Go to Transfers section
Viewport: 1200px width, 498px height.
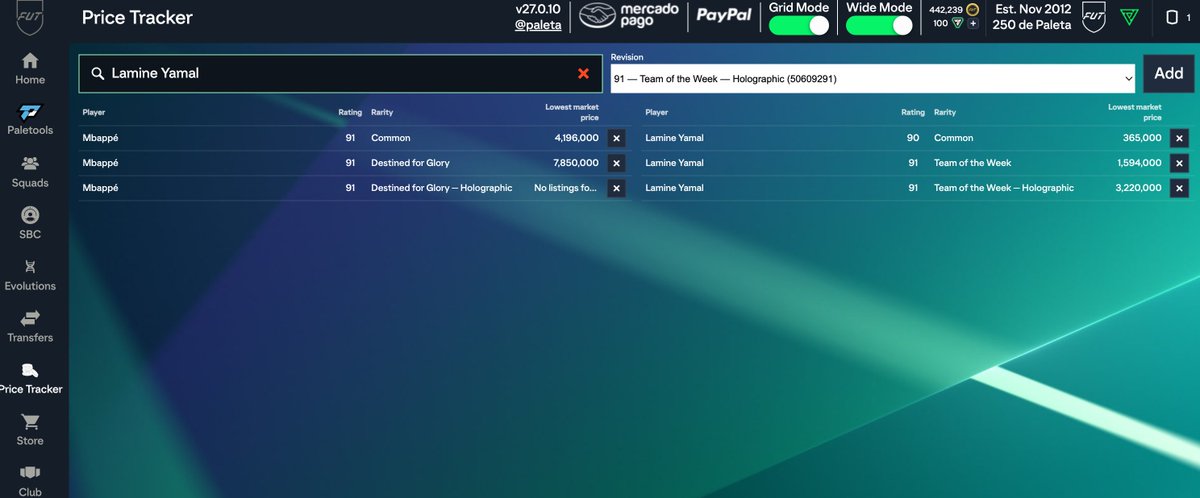tap(30, 328)
